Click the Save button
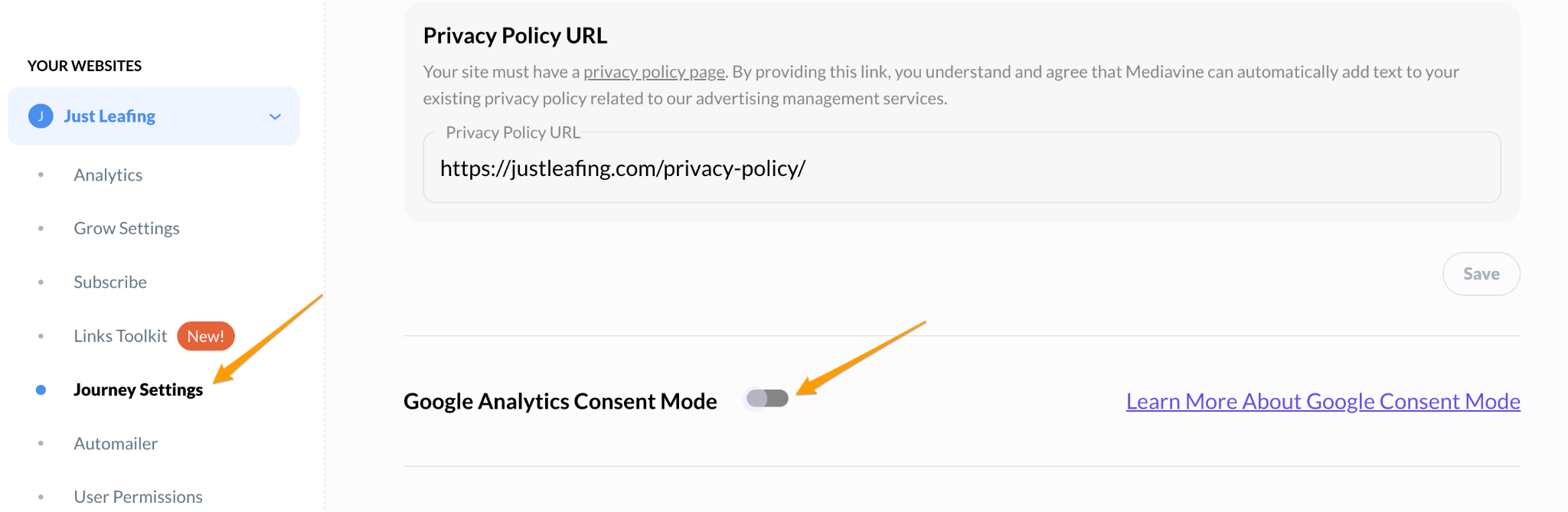Screen dimensions: 1568x512 point(1481,273)
